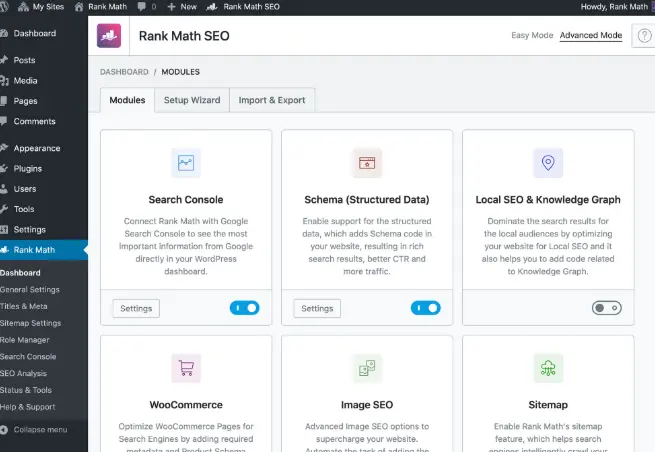Image resolution: width=655 pixels, height=452 pixels.
Task: Click the MODULES breadcrumb text
Action: (180, 72)
